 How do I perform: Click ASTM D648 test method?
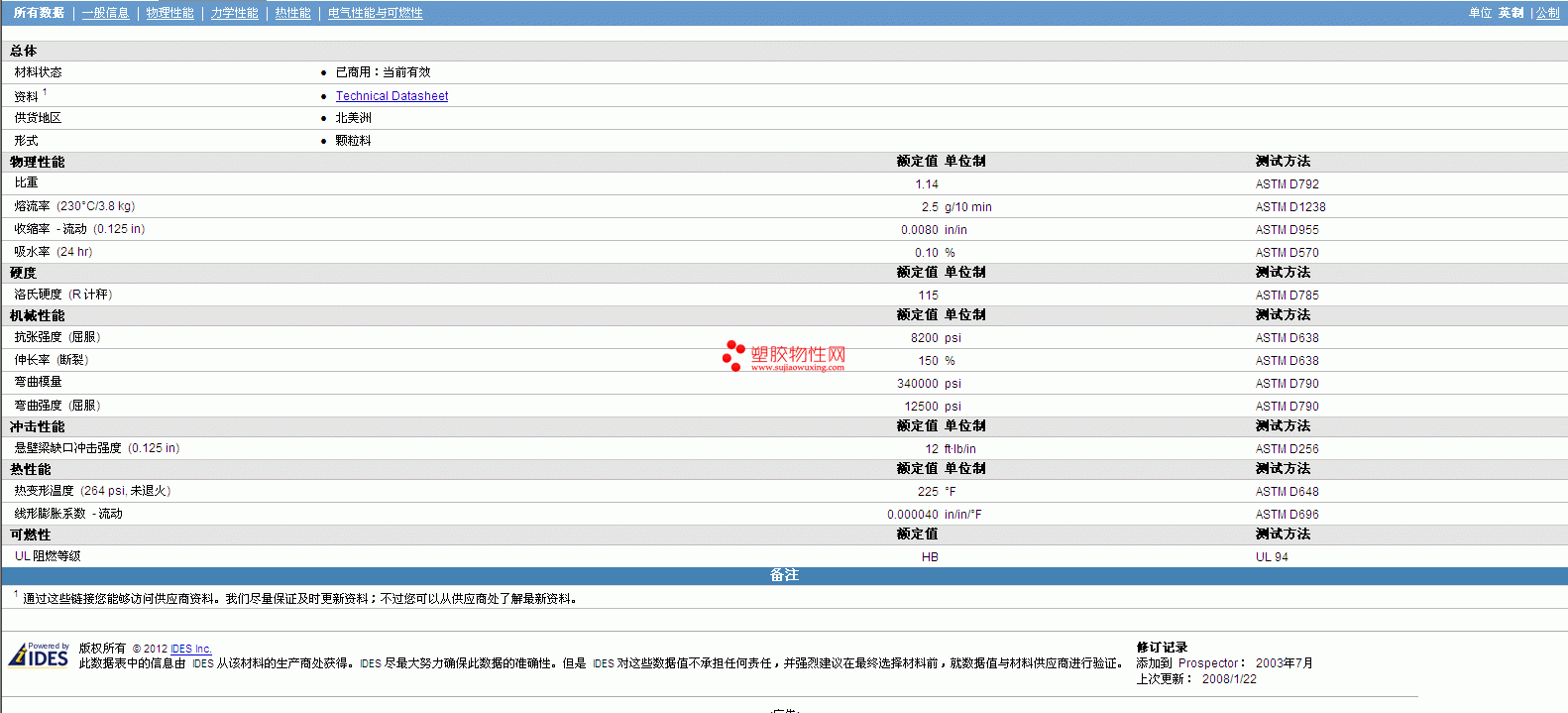point(1287,492)
